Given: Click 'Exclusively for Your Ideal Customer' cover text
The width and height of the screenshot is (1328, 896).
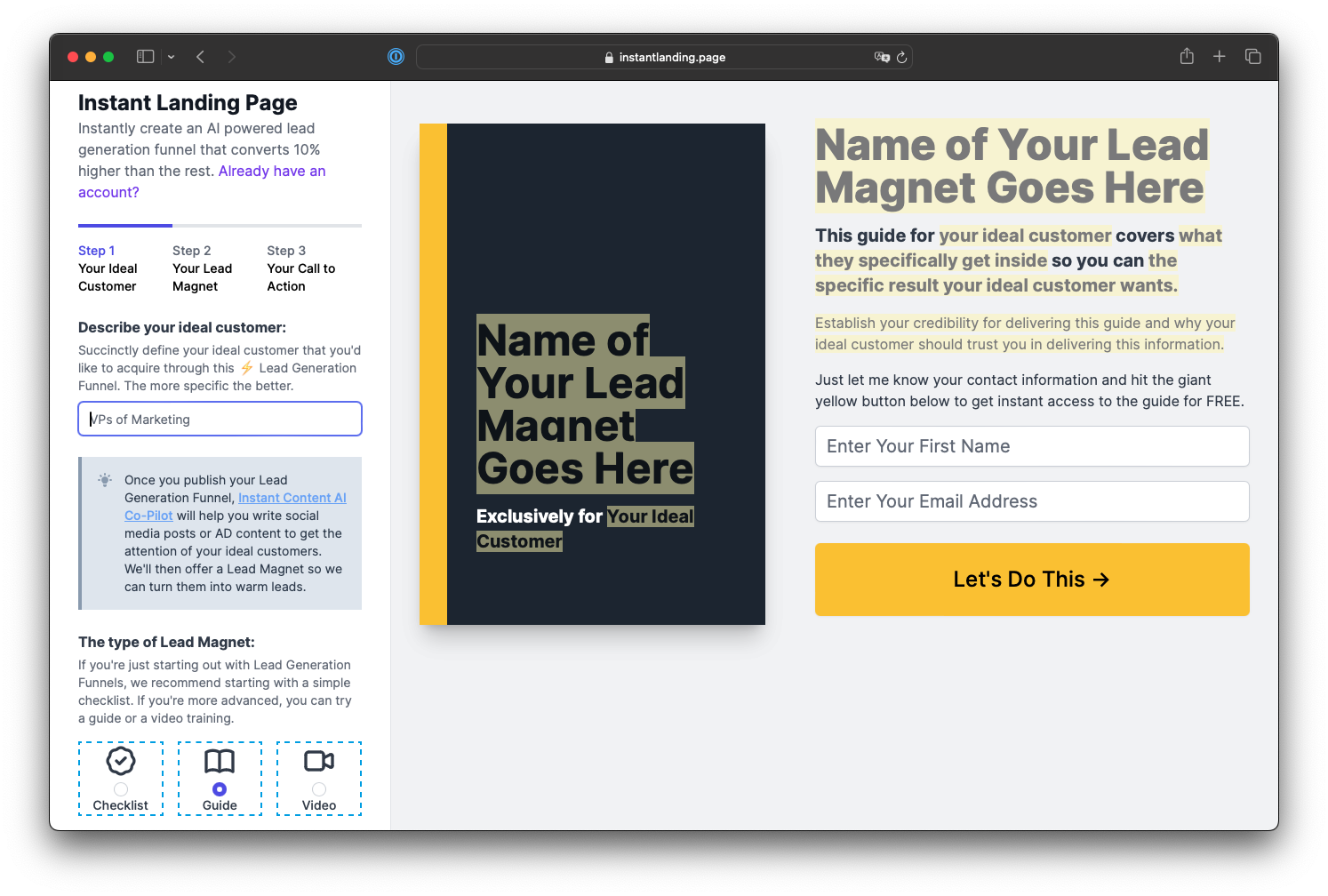Looking at the screenshot, I should 585,529.
